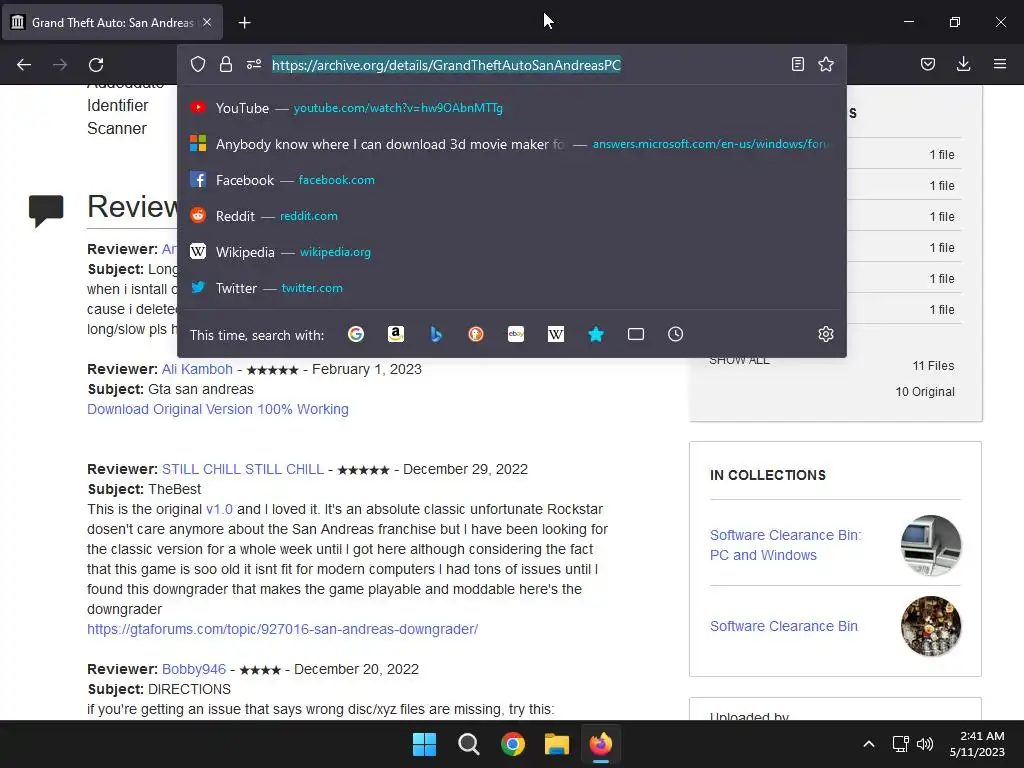Click the forward navigation arrow

point(60,65)
